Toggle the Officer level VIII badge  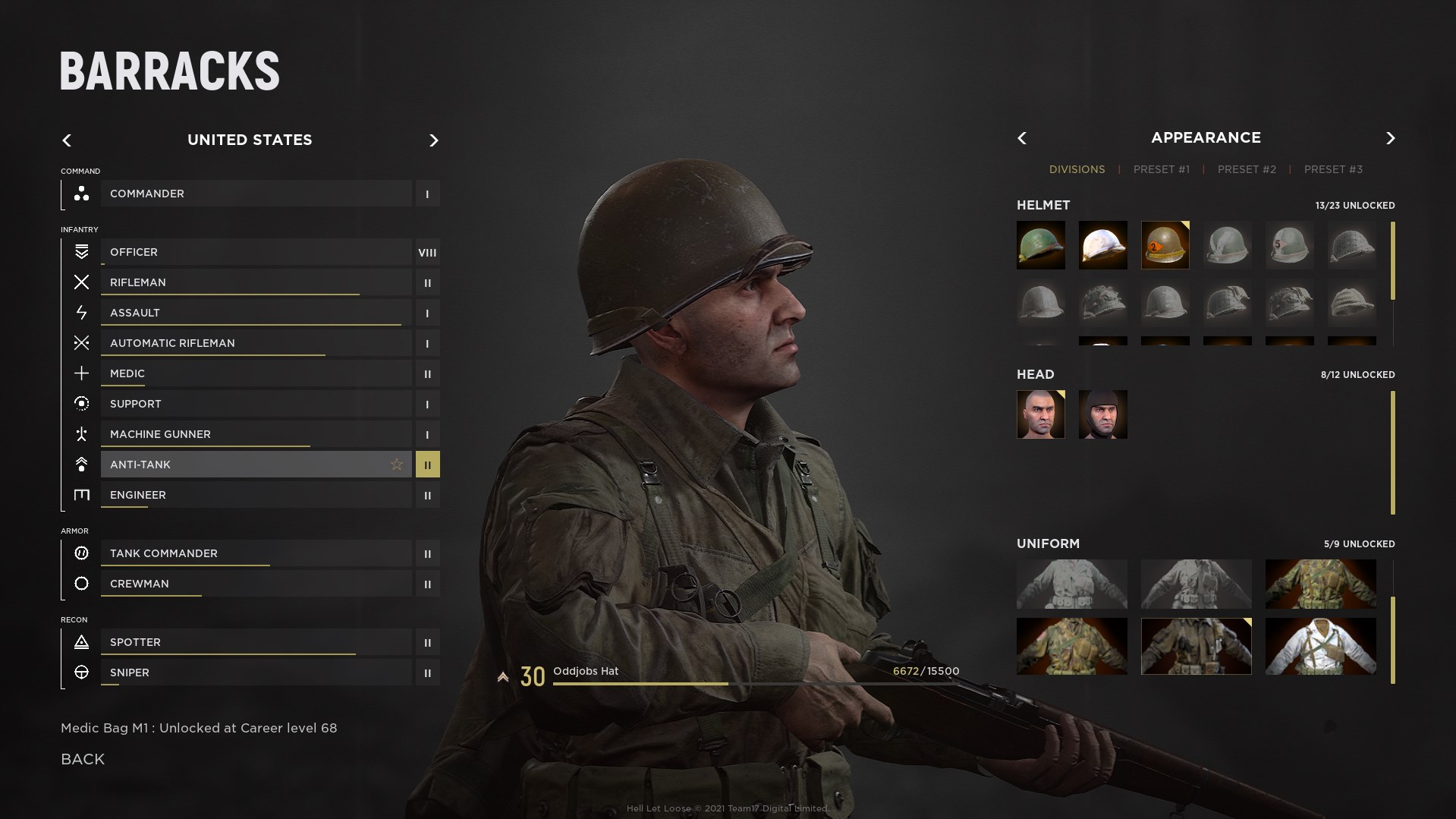(x=427, y=252)
